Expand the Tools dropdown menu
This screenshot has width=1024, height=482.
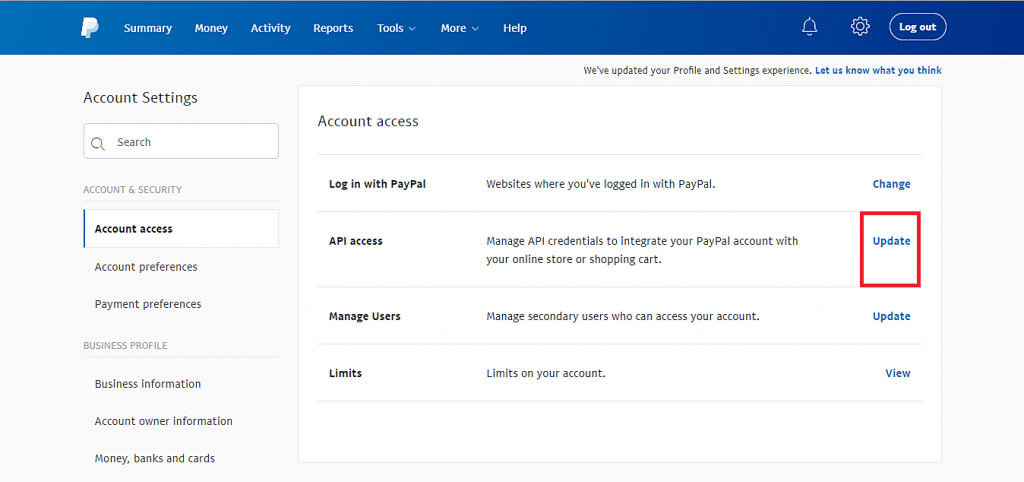396,28
